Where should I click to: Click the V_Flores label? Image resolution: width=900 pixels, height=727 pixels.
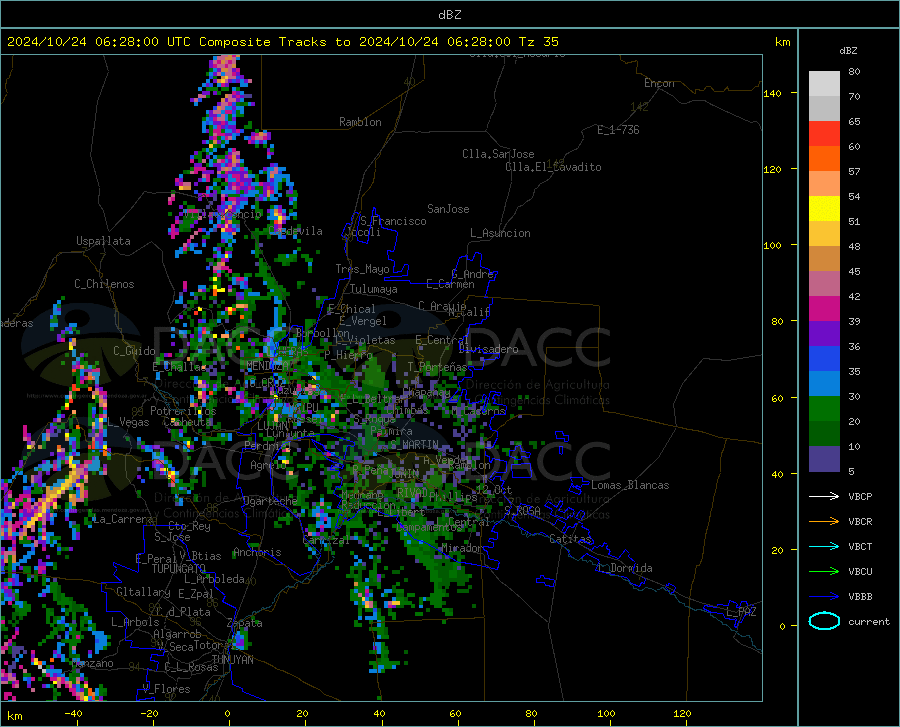tap(166, 689)
